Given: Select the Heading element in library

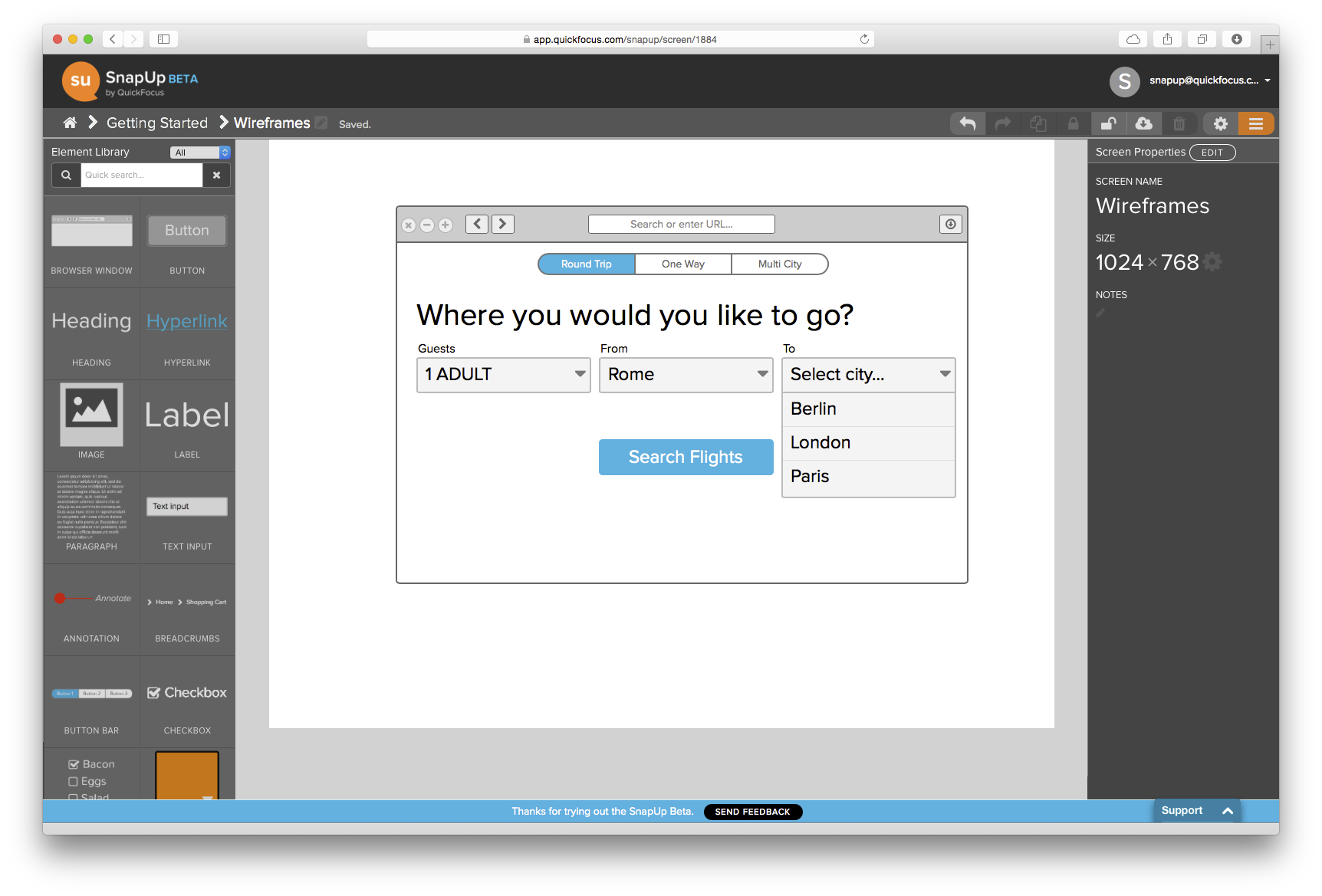Looking at the screenshot, I should coord(92,335).
